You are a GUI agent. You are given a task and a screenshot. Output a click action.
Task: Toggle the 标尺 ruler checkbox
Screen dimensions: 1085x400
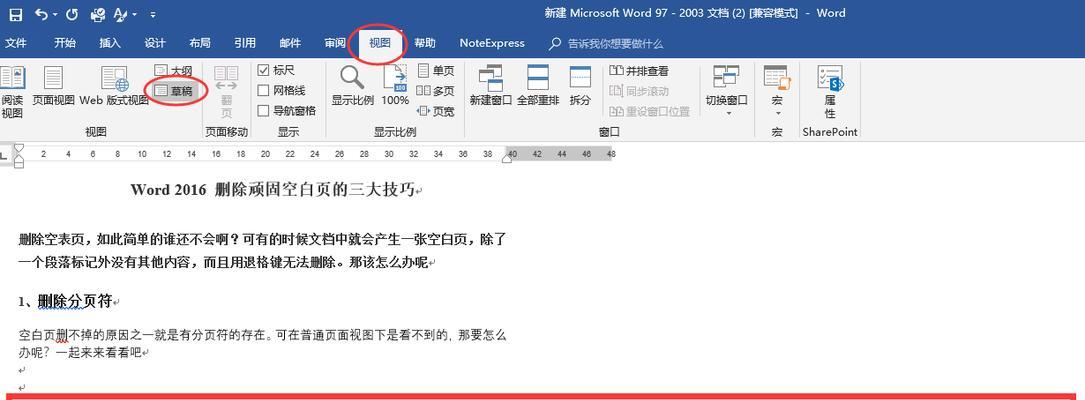click(x=277, y=70)
